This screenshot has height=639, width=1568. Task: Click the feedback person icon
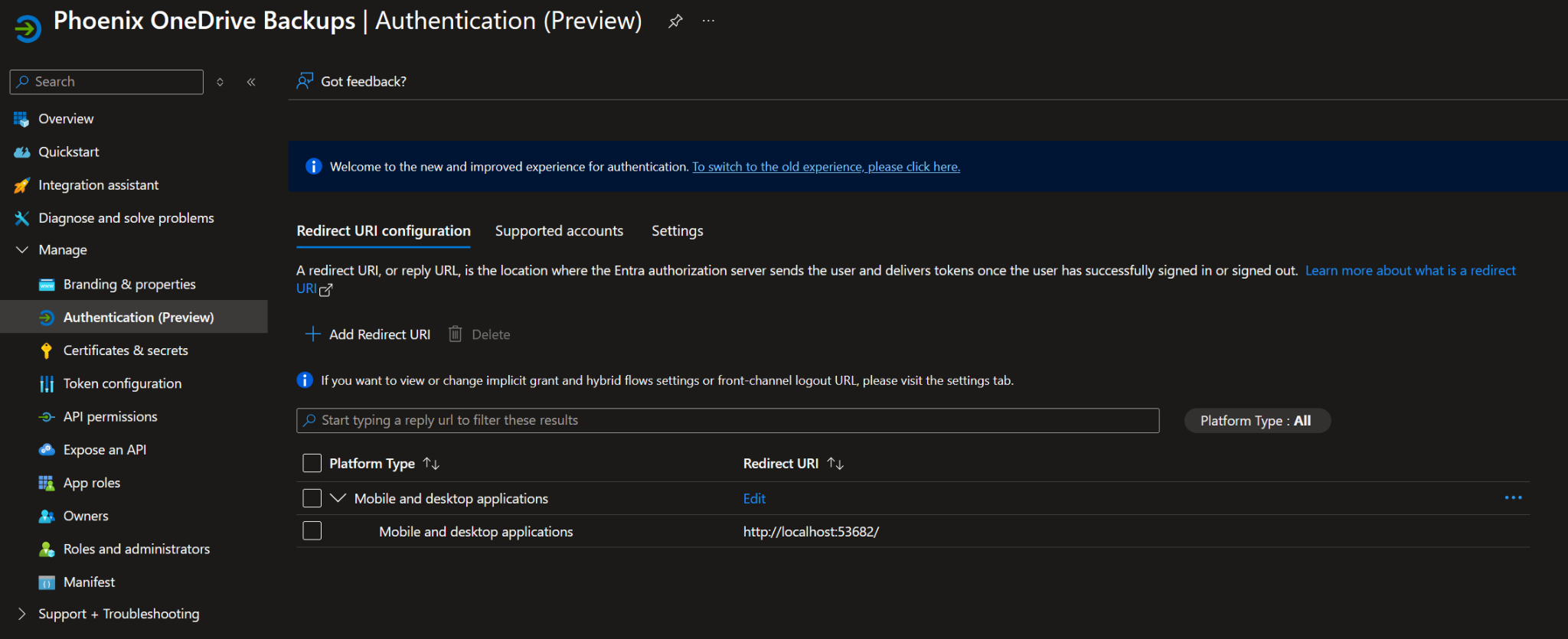[305, 81]
